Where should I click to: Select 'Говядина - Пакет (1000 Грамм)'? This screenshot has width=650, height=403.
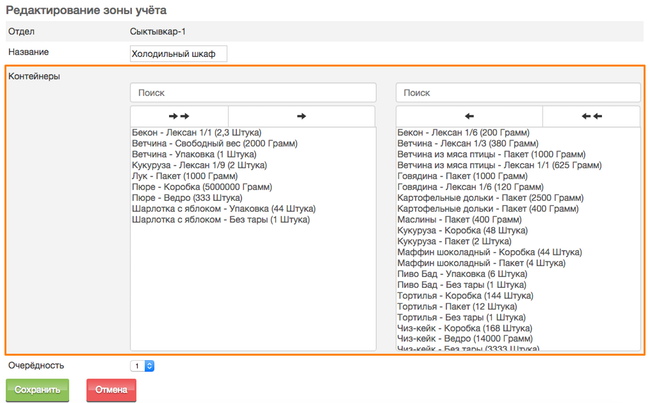(463, 176)
